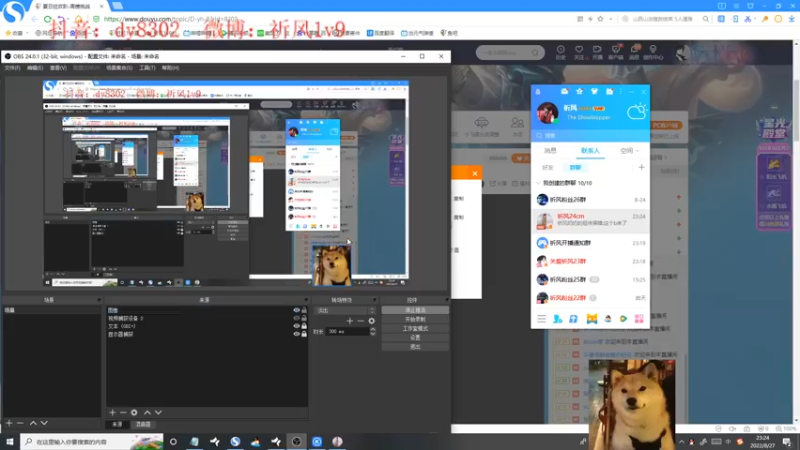800x450 pixels.
Task: Toggle lock on 视频捕获设备 2 source
Action: click(x=304, y=318)
